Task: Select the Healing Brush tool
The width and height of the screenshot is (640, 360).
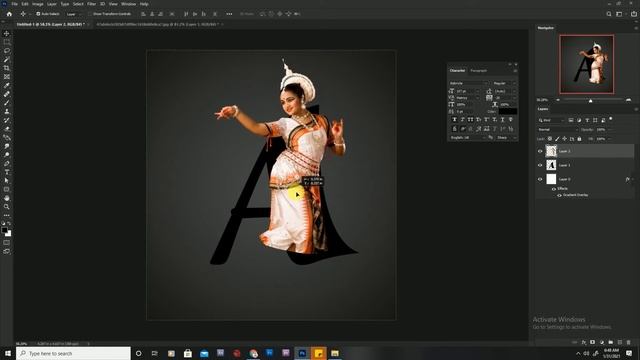Action: (7, 94)
